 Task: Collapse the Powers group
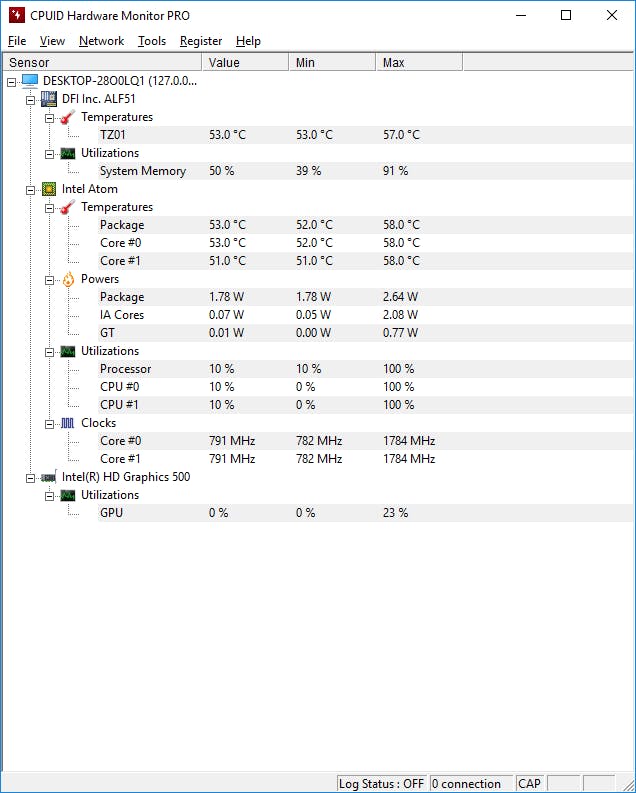pos(50,280)
